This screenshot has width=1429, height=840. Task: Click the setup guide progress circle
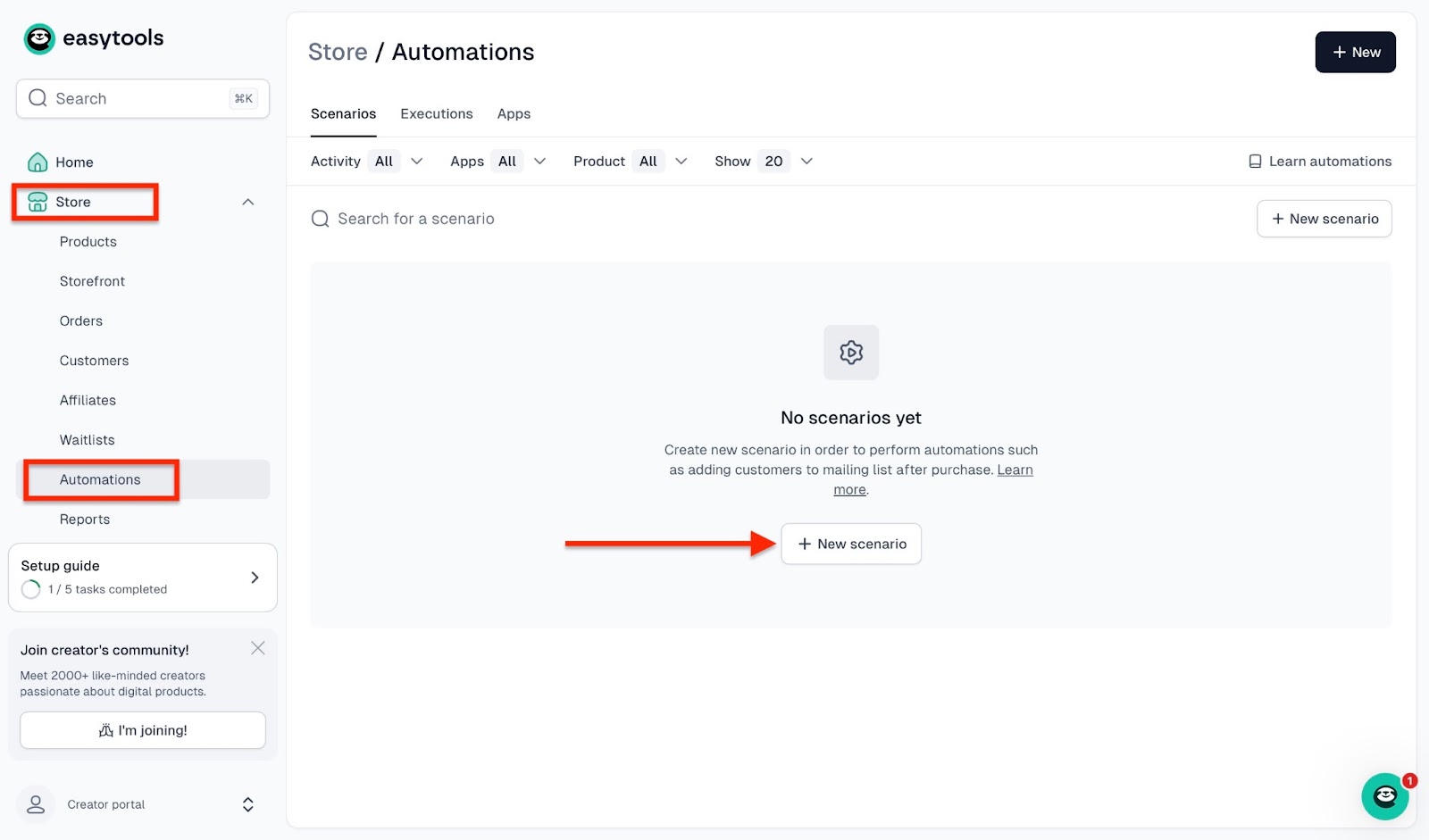tap(31, 589)
